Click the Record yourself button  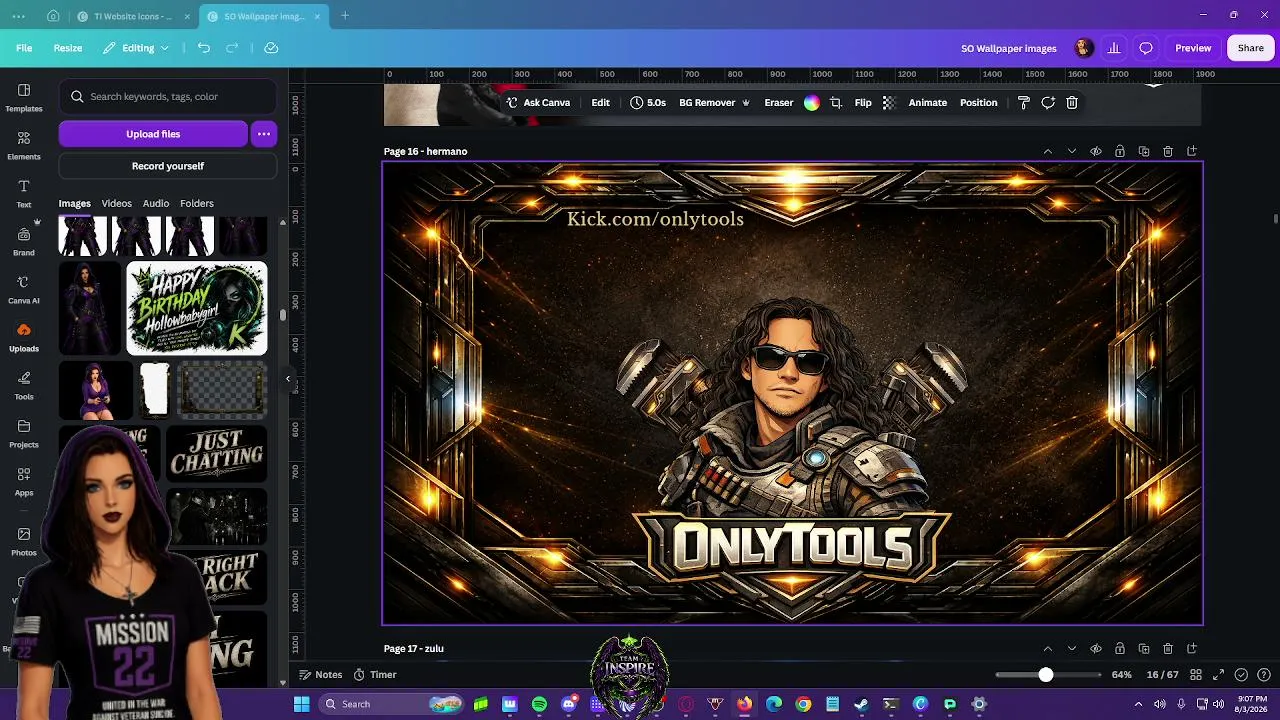[168, 166]
